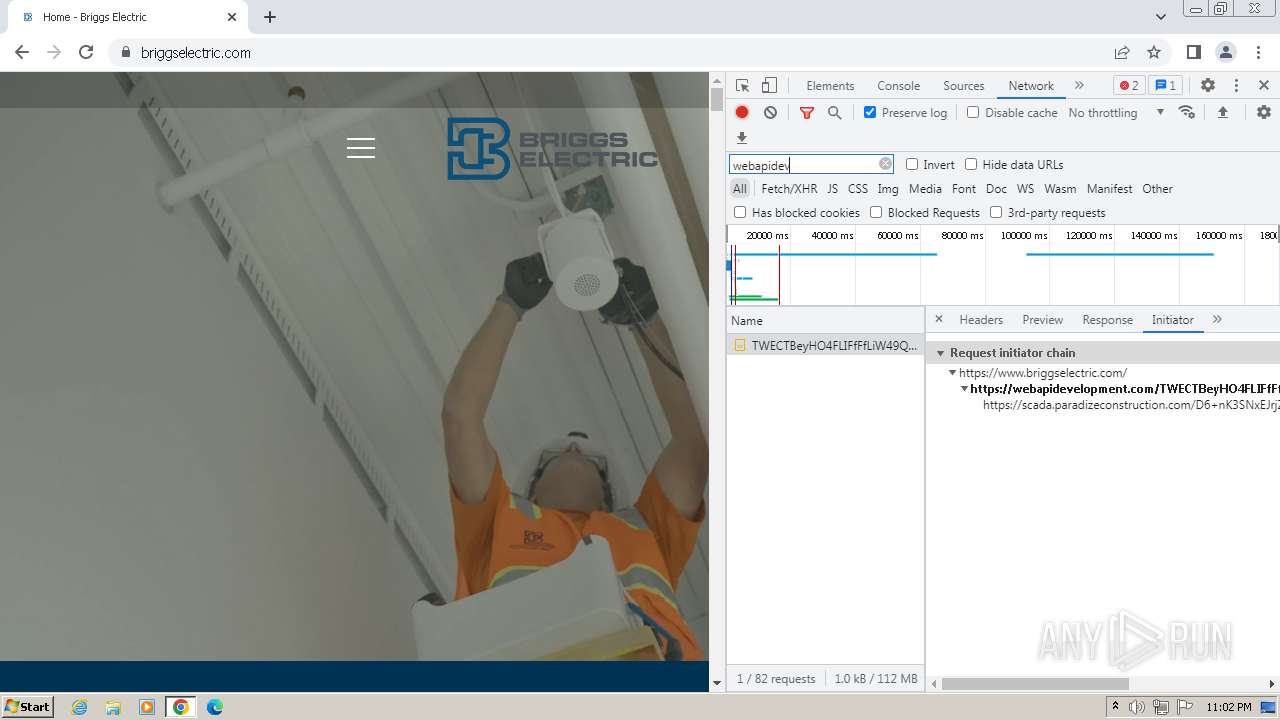This screenshot has width=1280, height=720.
Task: Enable Has blocked cookies filter
Action: pos(740,212)
